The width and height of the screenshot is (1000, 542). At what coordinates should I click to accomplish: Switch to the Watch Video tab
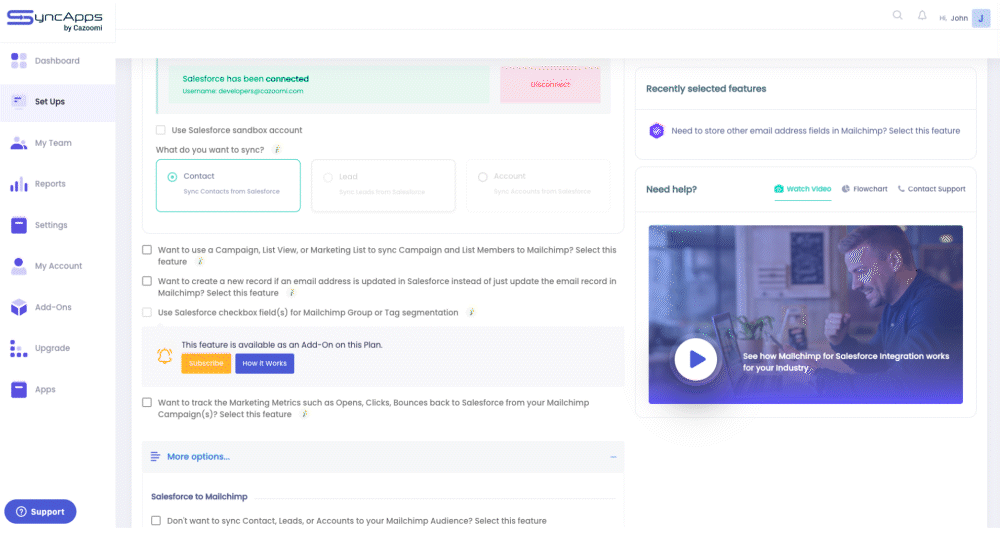[802, 189]
